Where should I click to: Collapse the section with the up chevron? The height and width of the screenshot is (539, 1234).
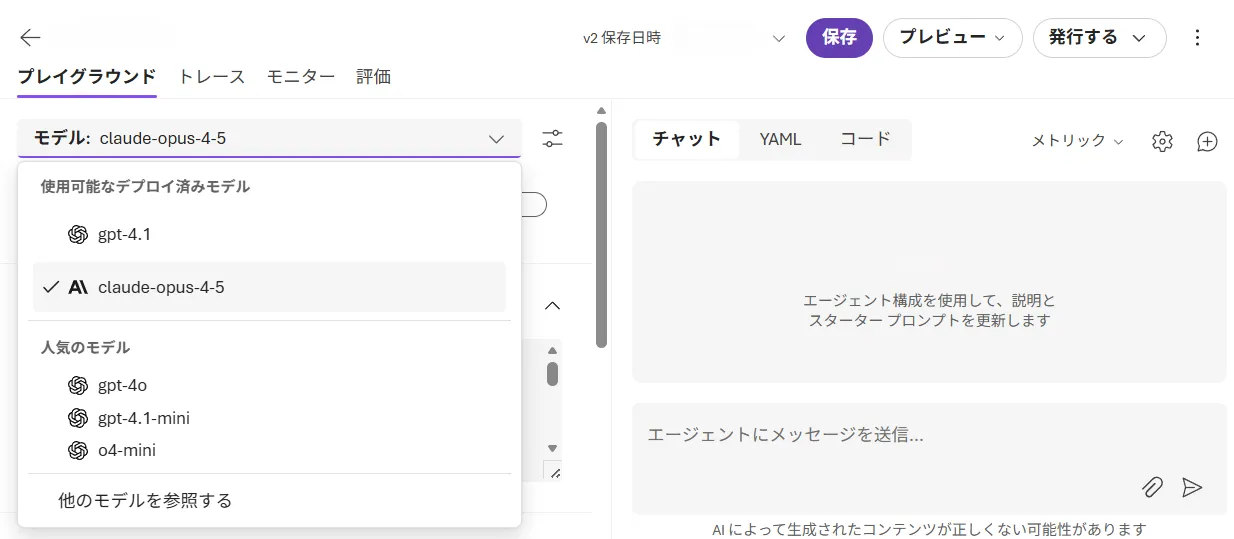551,305
